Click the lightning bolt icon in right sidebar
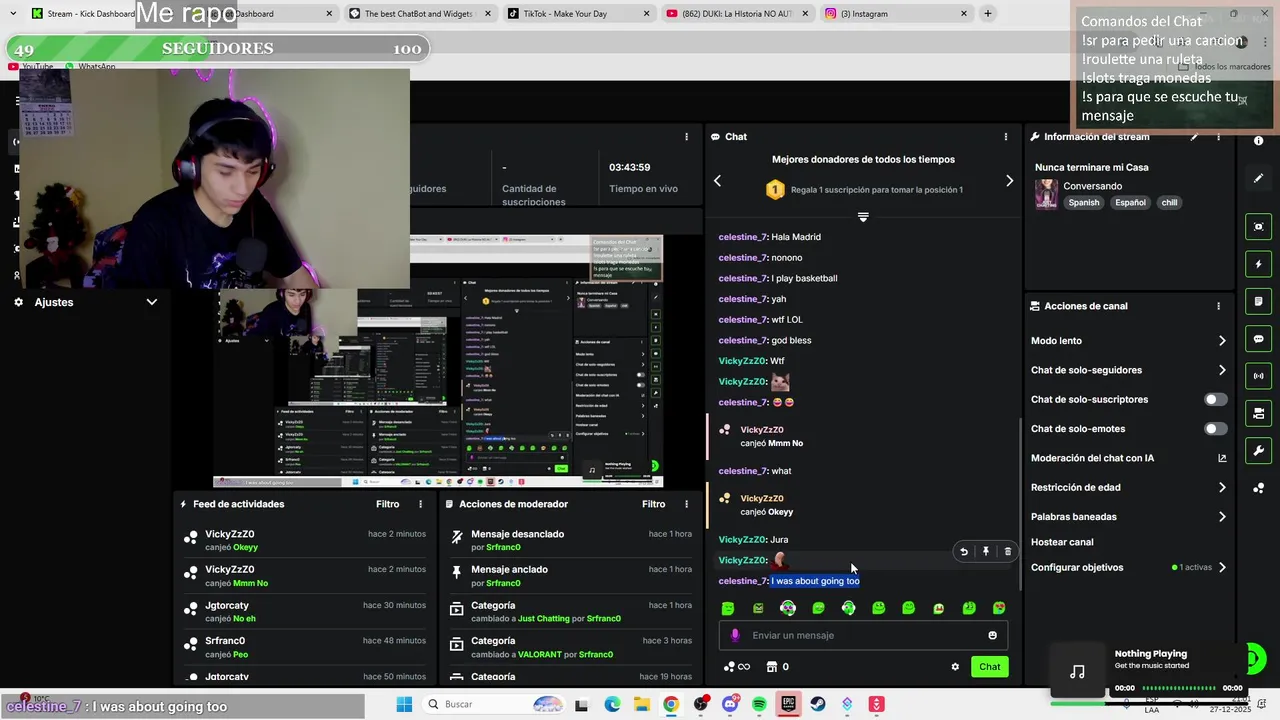 point(1258,264)
